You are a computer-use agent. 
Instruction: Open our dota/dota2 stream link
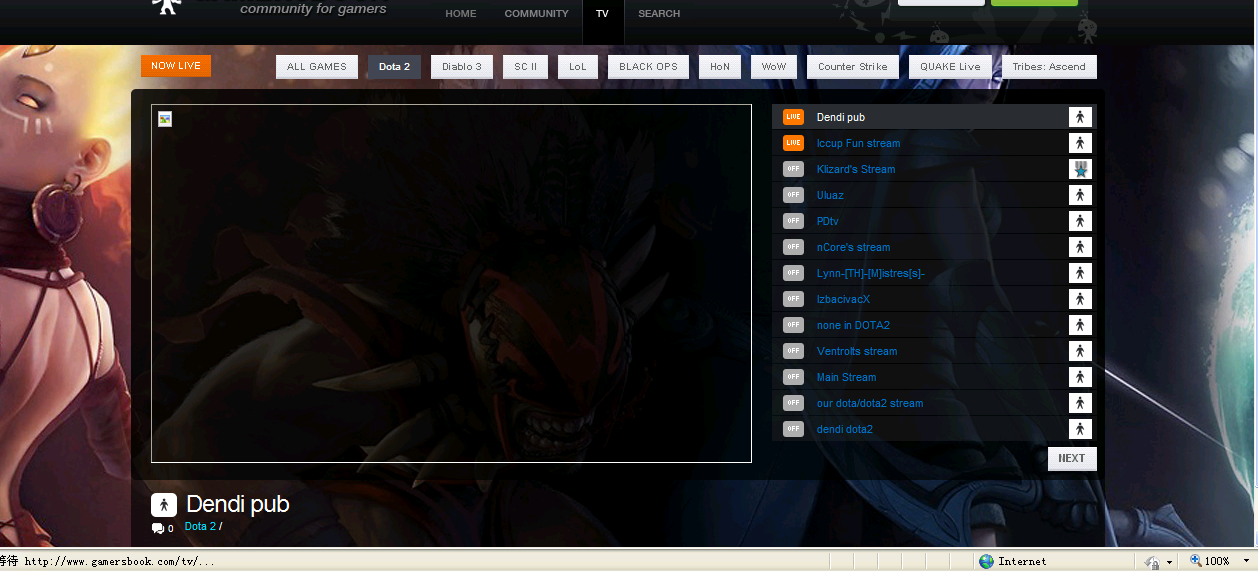[870, 403]
